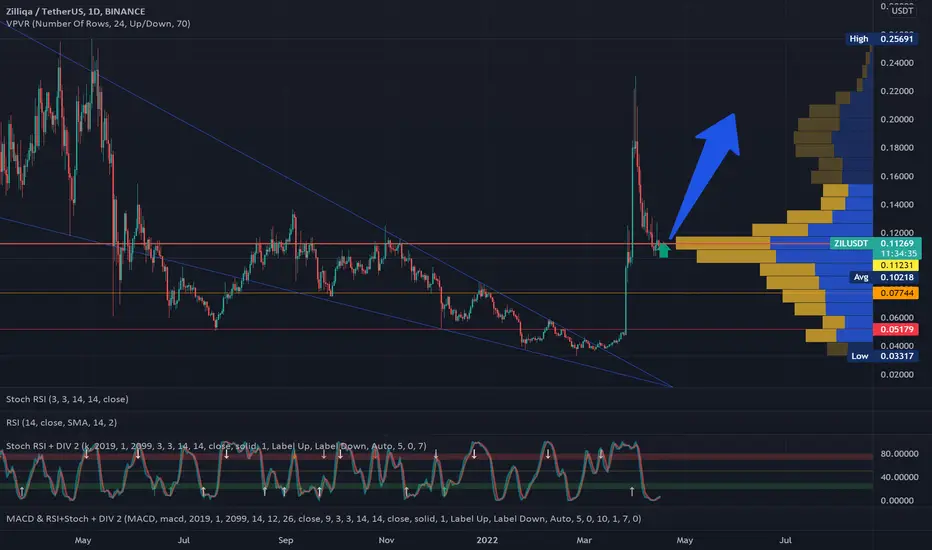
Task: Select the Stoch RSI (3, 3, 14, 14, close) legend
Action: [67, 399]
